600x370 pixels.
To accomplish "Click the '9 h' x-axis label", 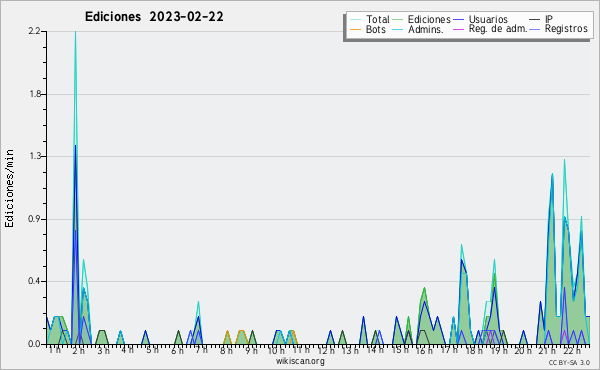I will click(x=251, y=350).
